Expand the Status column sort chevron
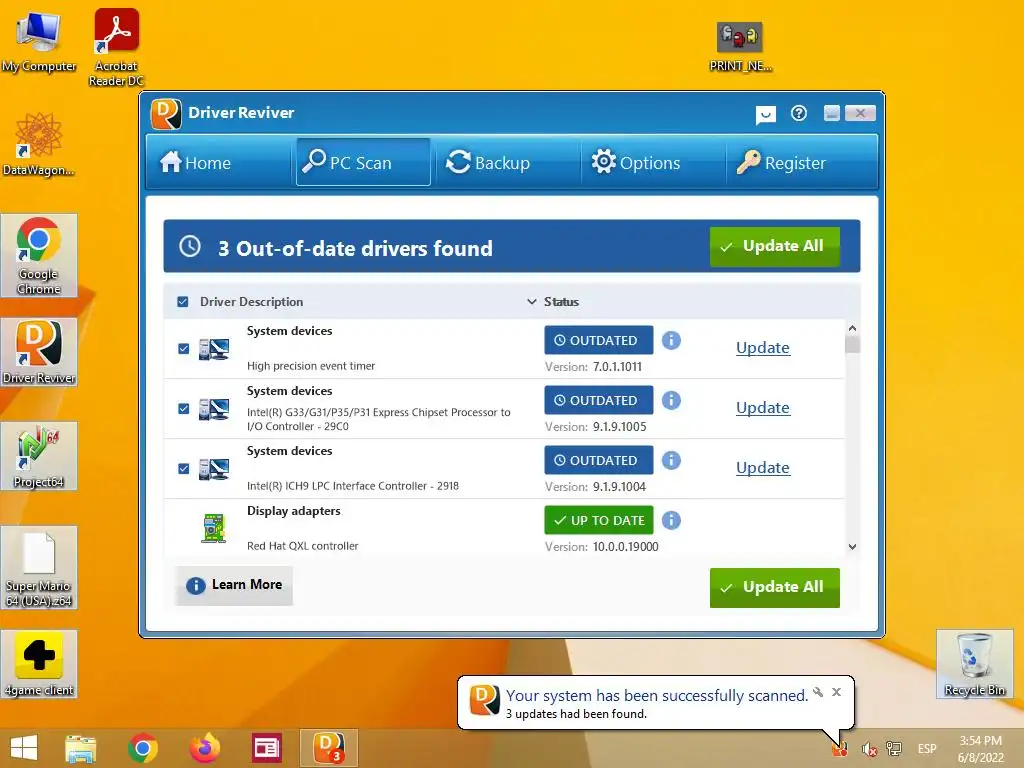 coord(532,302)
